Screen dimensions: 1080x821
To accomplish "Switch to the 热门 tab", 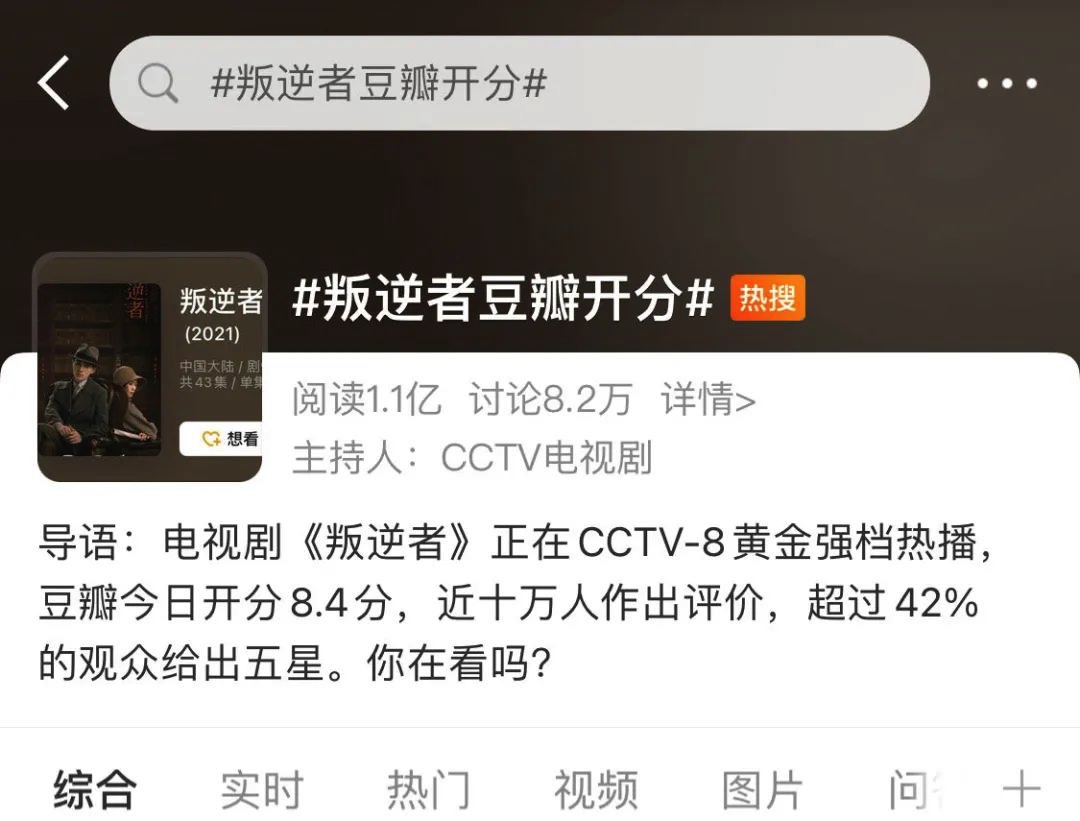I will (x=428, y=789).
